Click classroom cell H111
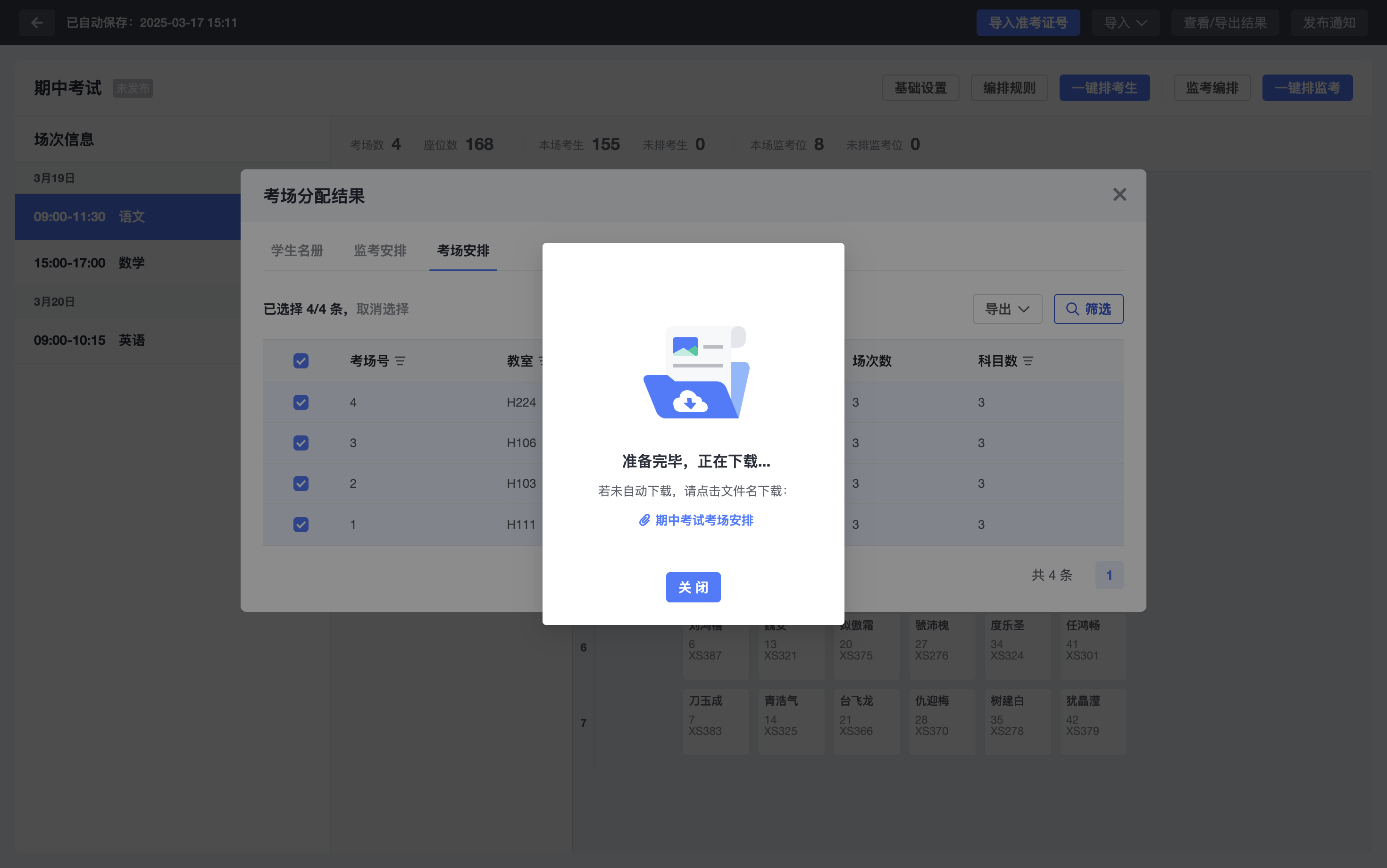Viewport: 1387px width, 868px height. pyautogui.click(x=521, y=525)
